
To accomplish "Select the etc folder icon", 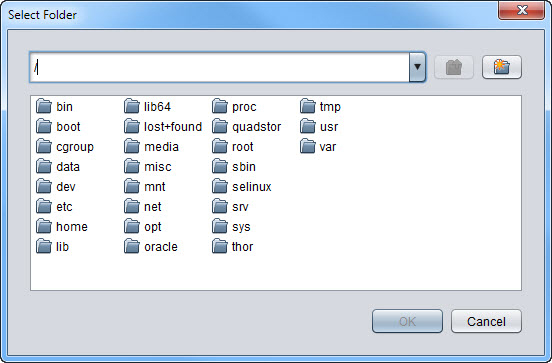I will (44, 206).
